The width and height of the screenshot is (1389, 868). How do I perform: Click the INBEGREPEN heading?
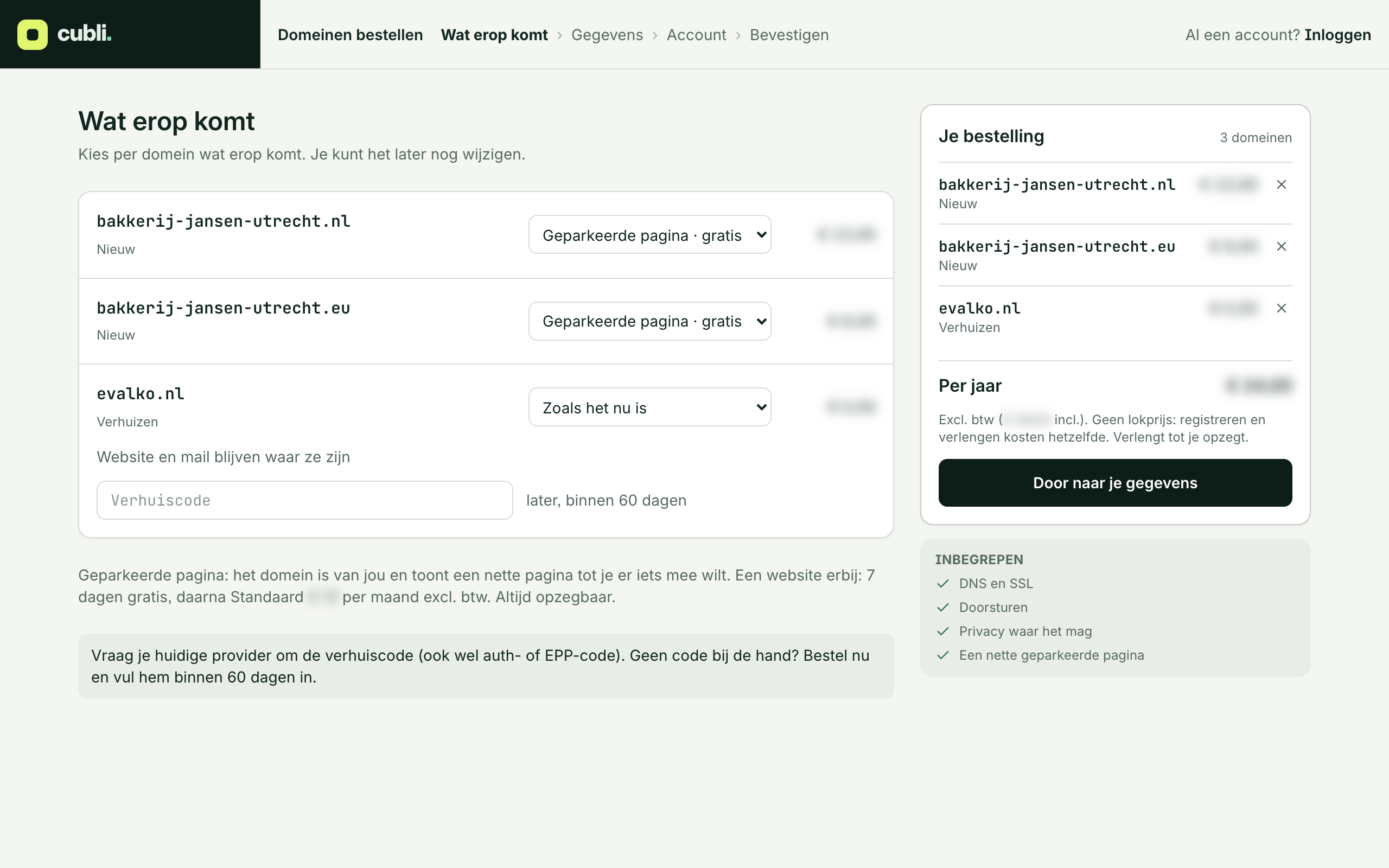point(979,560)
